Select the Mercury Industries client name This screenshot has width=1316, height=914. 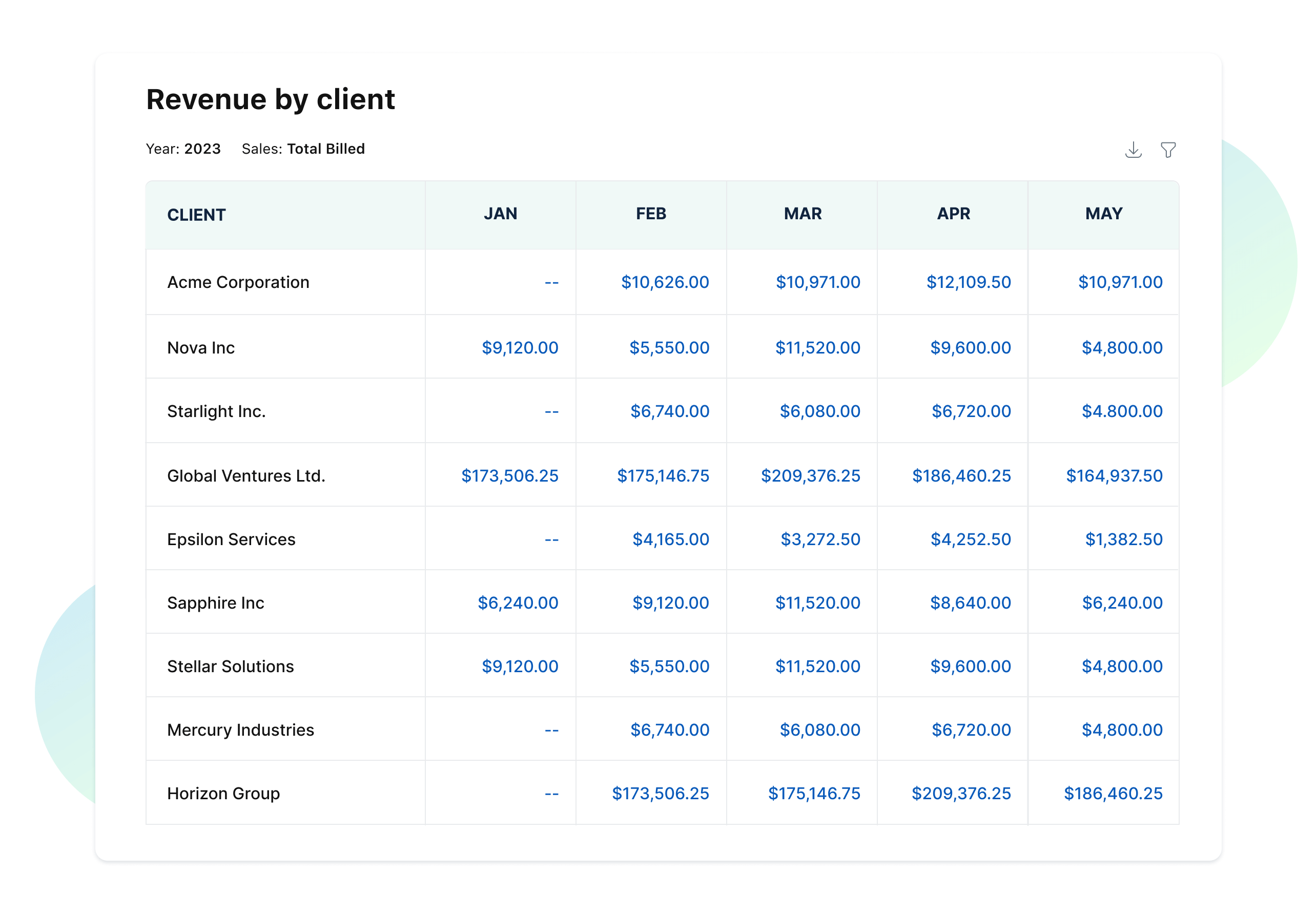(240, 730)
